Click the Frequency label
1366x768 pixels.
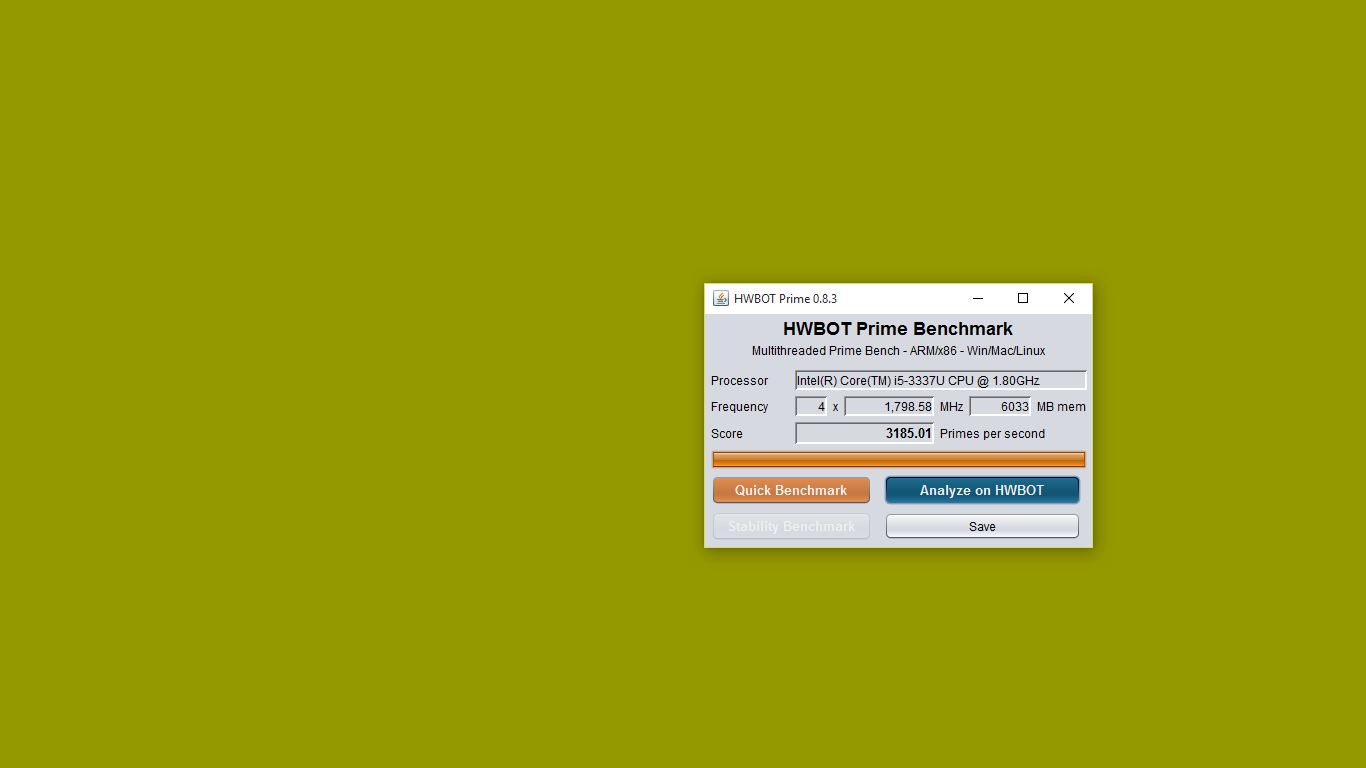[x=740, y=407]
